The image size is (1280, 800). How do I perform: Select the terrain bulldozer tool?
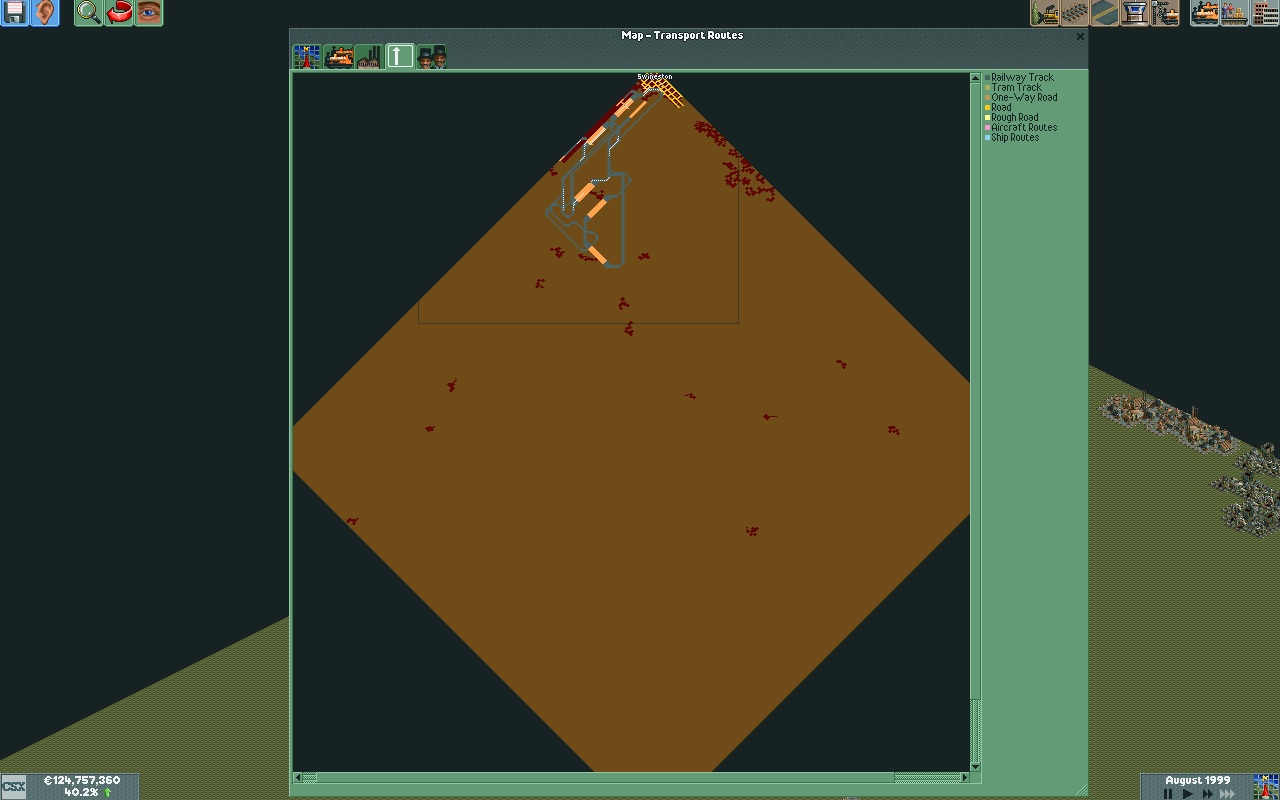click(1045, 13)
